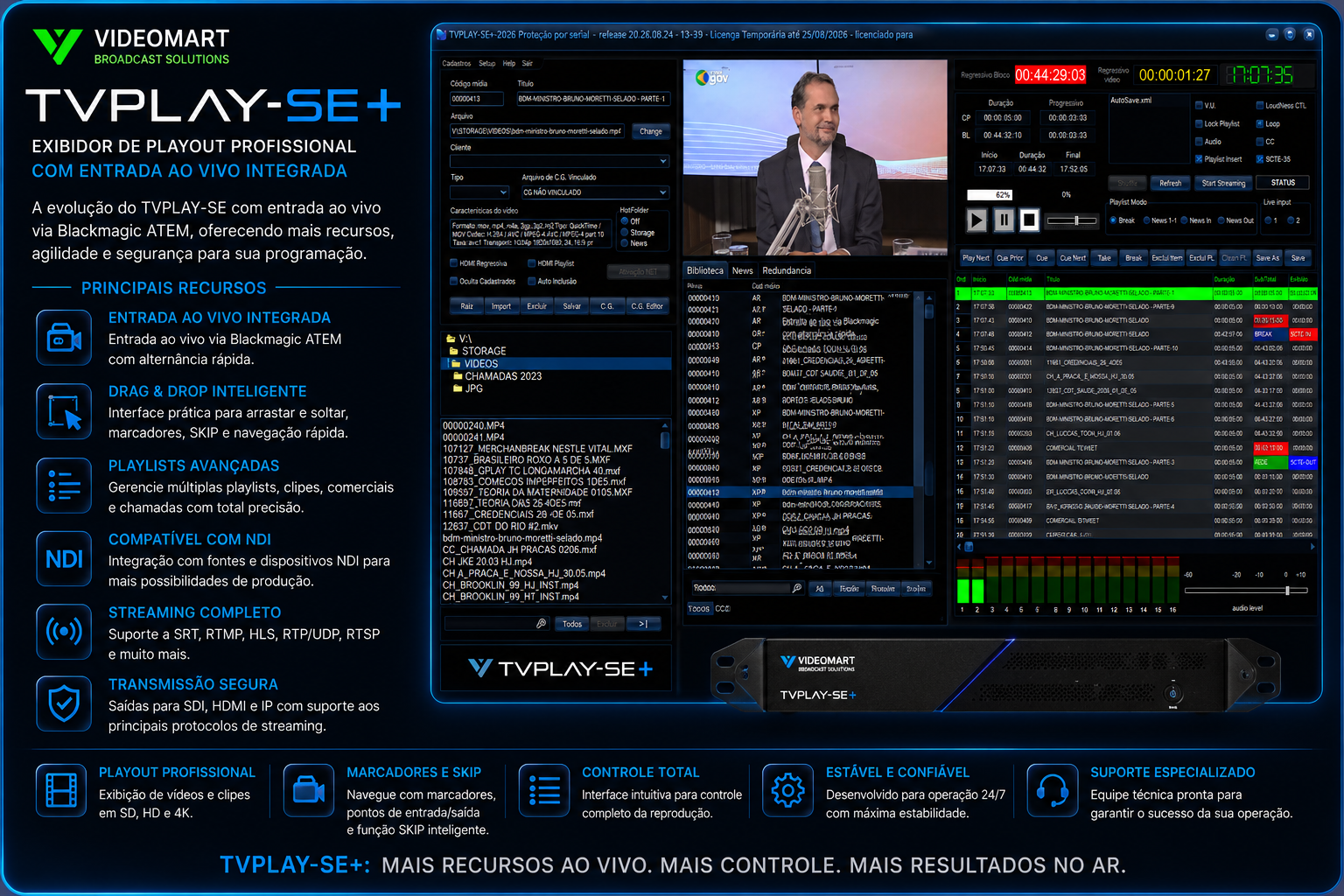Select Live input 1

(x=1268, y=220)
